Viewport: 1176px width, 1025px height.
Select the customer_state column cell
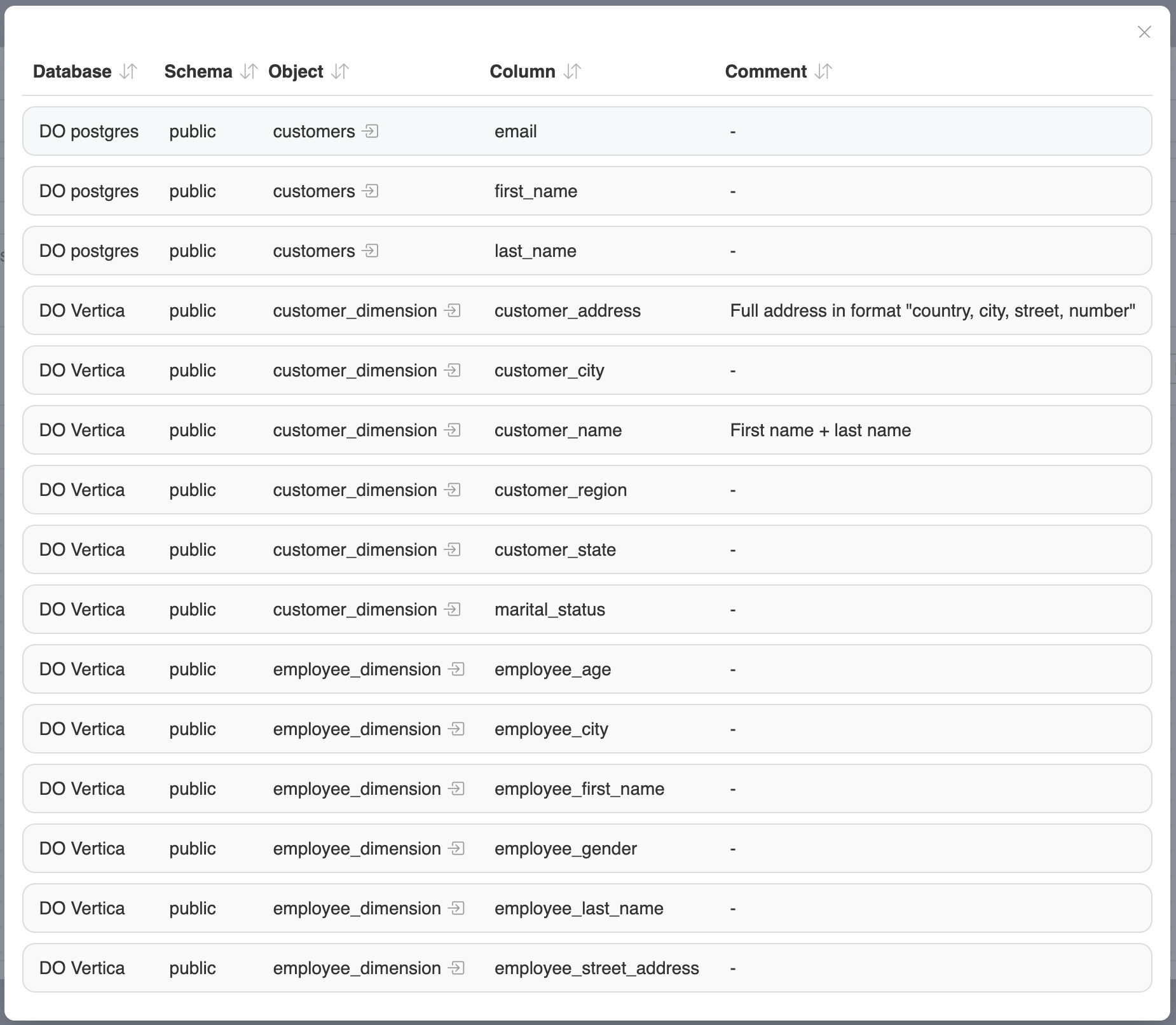555,549
